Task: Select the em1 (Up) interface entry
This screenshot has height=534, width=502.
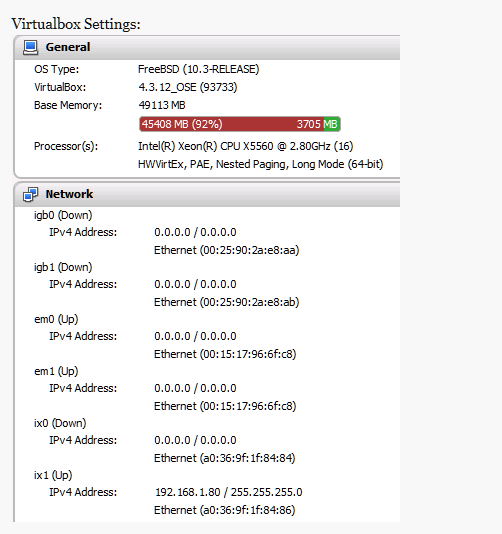Action: coord(56,371)
